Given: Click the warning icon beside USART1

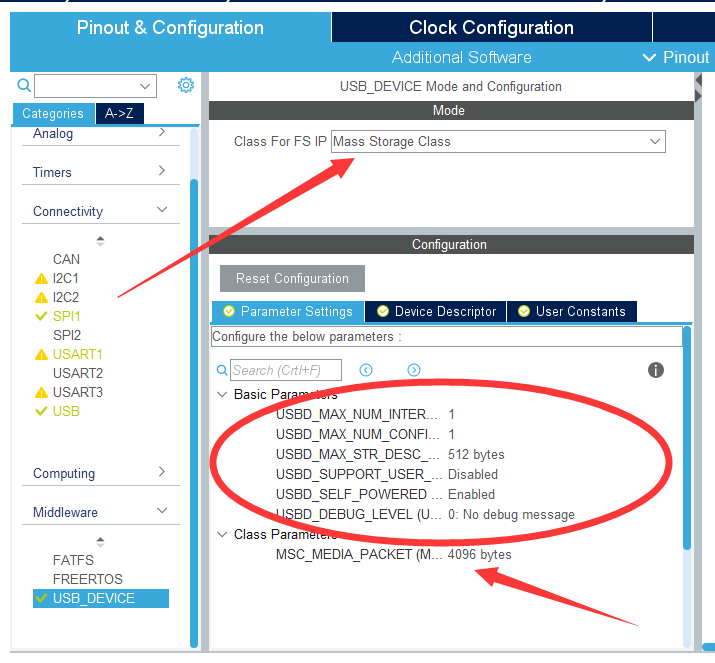Looking at the screenshot, I should 41,354.
